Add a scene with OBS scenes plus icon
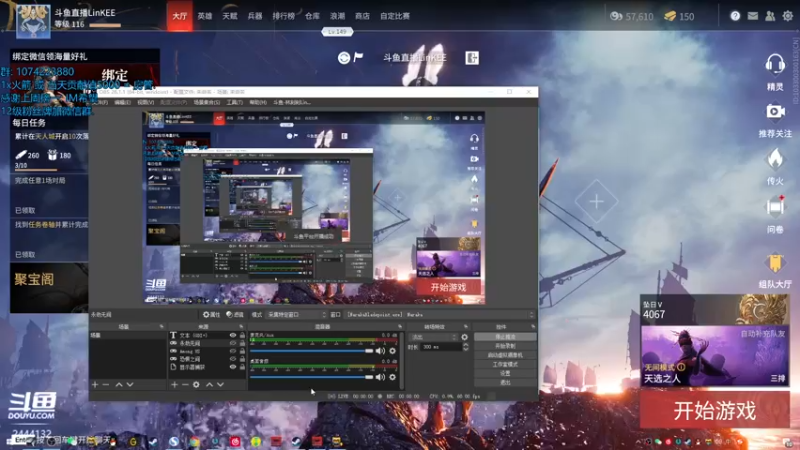800x450 pixels. [95, 384]
